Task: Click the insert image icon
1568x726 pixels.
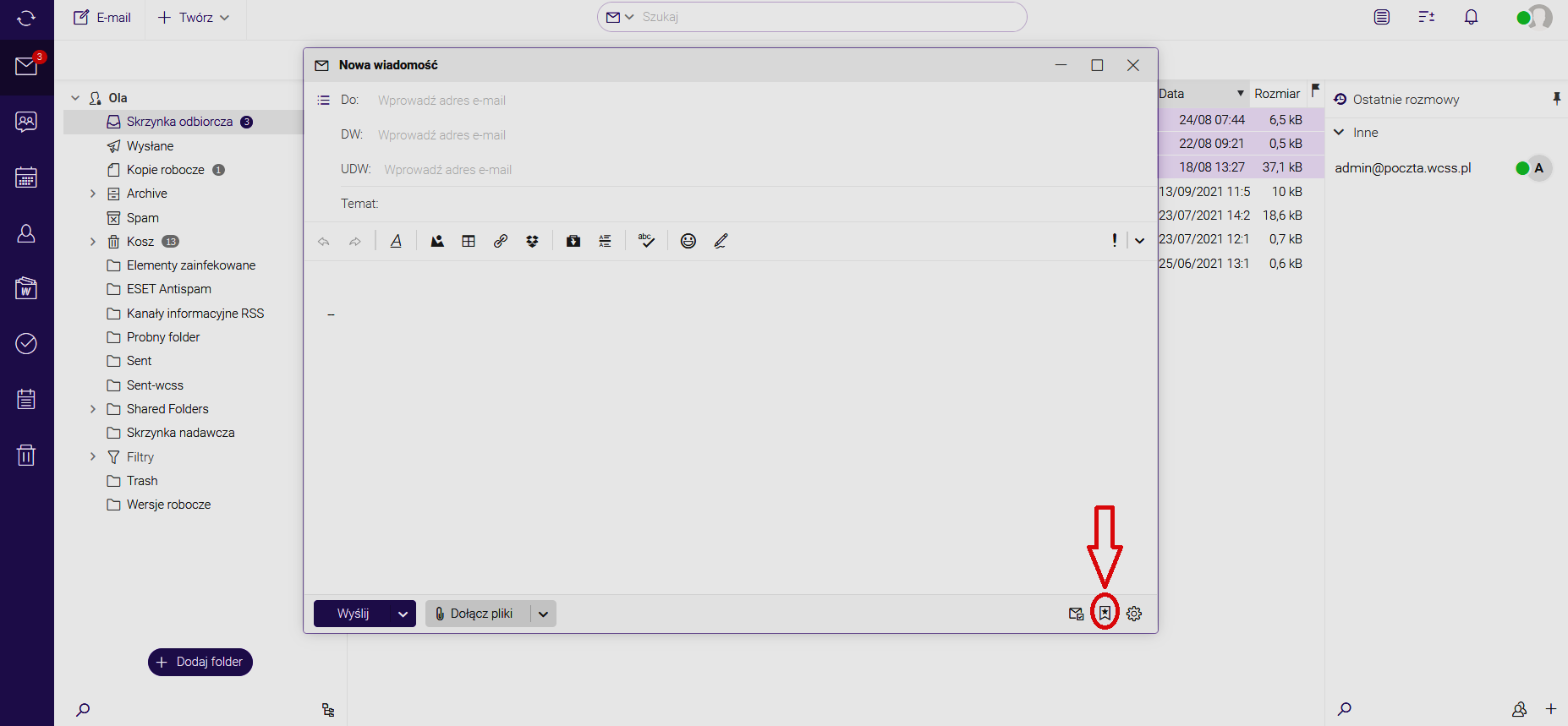Action: coord(437,242)
